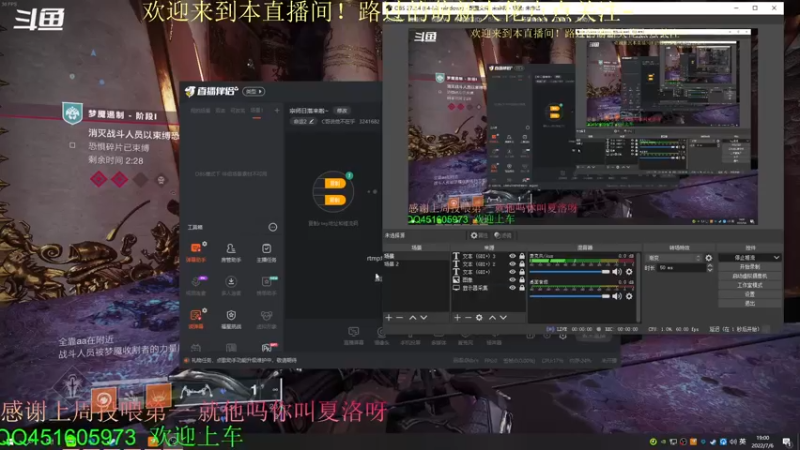Increase transition duration with up arrow
Viewport: 800px width, 450px height.
tap(710, 265)
